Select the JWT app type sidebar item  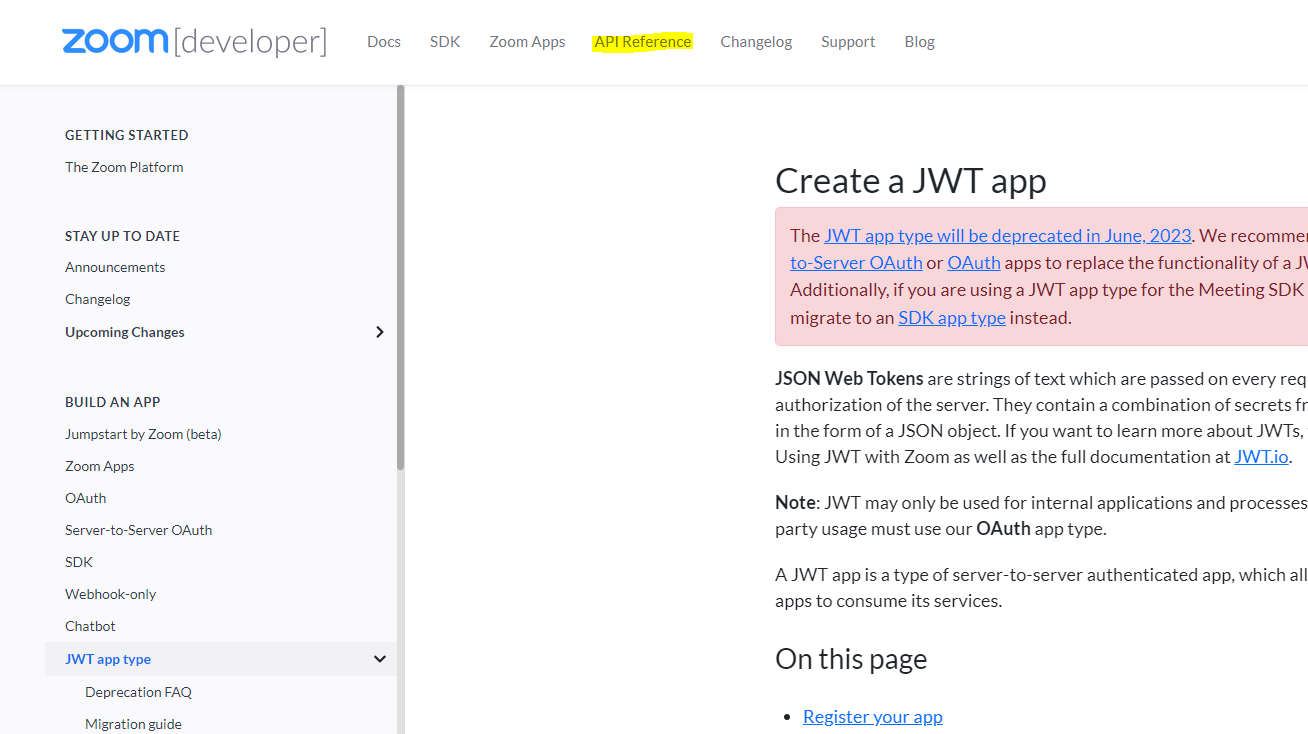tap(108, 659)
